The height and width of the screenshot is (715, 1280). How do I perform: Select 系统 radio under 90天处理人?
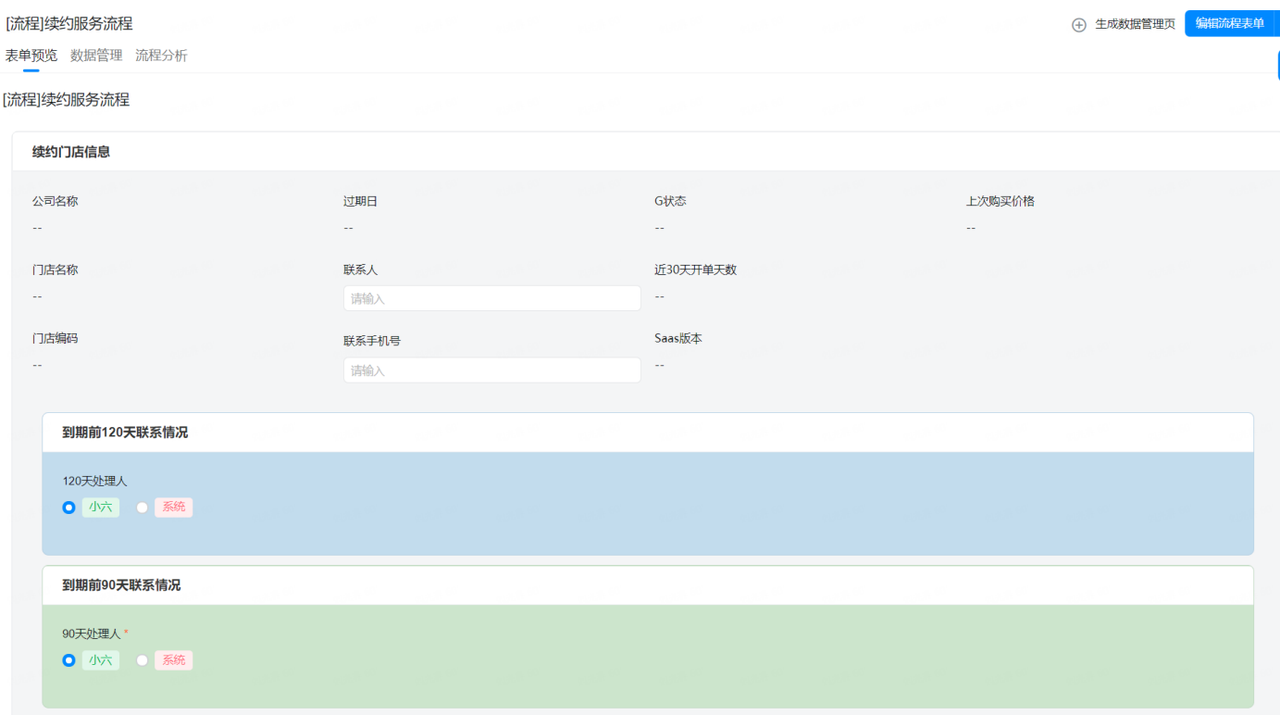(x=142, y=661)
